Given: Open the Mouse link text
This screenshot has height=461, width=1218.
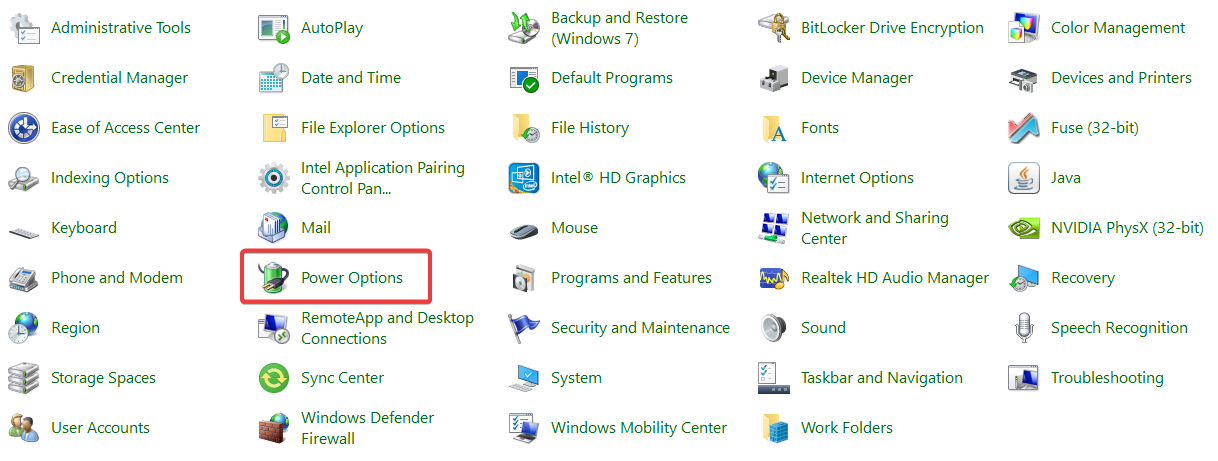Looking at the screenshot, I should [x=574, y=228].
